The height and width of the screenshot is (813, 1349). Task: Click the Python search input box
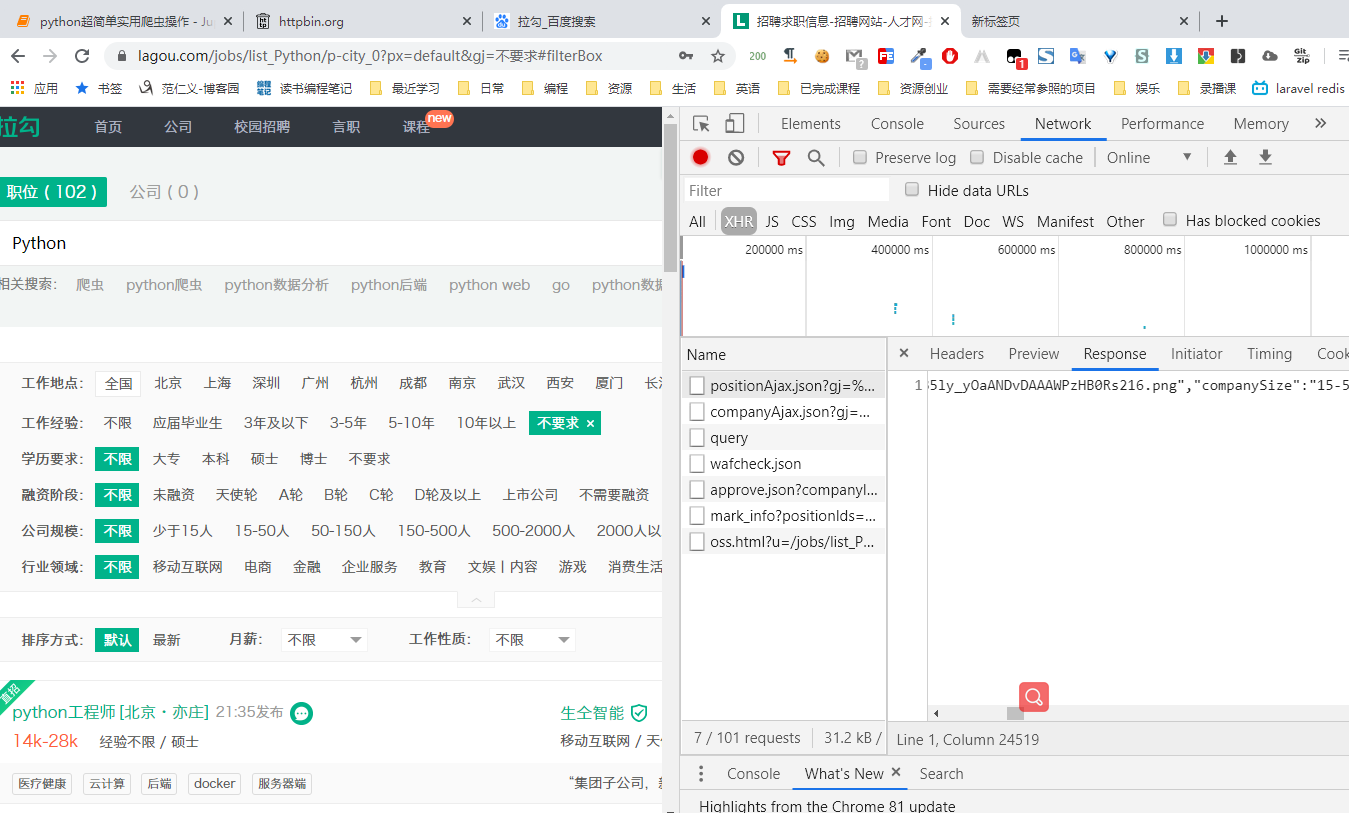(332, 243)
